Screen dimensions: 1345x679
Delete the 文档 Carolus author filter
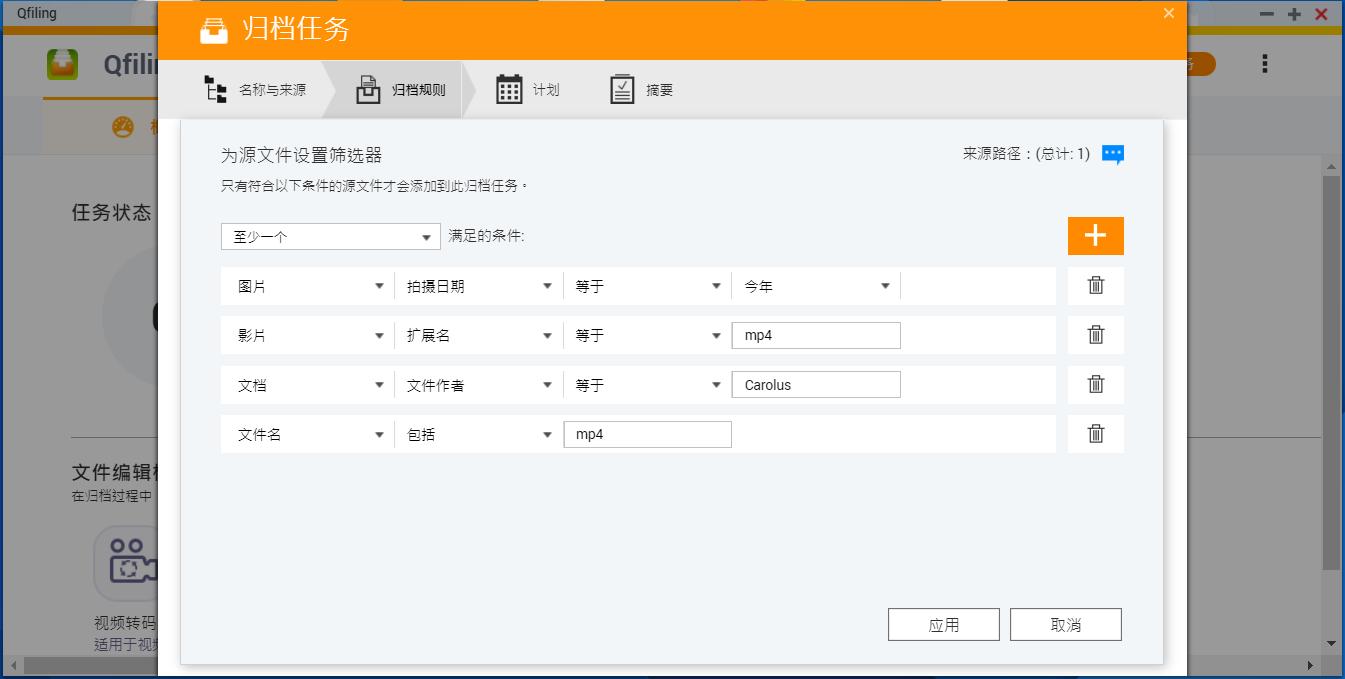[1095, 384]
